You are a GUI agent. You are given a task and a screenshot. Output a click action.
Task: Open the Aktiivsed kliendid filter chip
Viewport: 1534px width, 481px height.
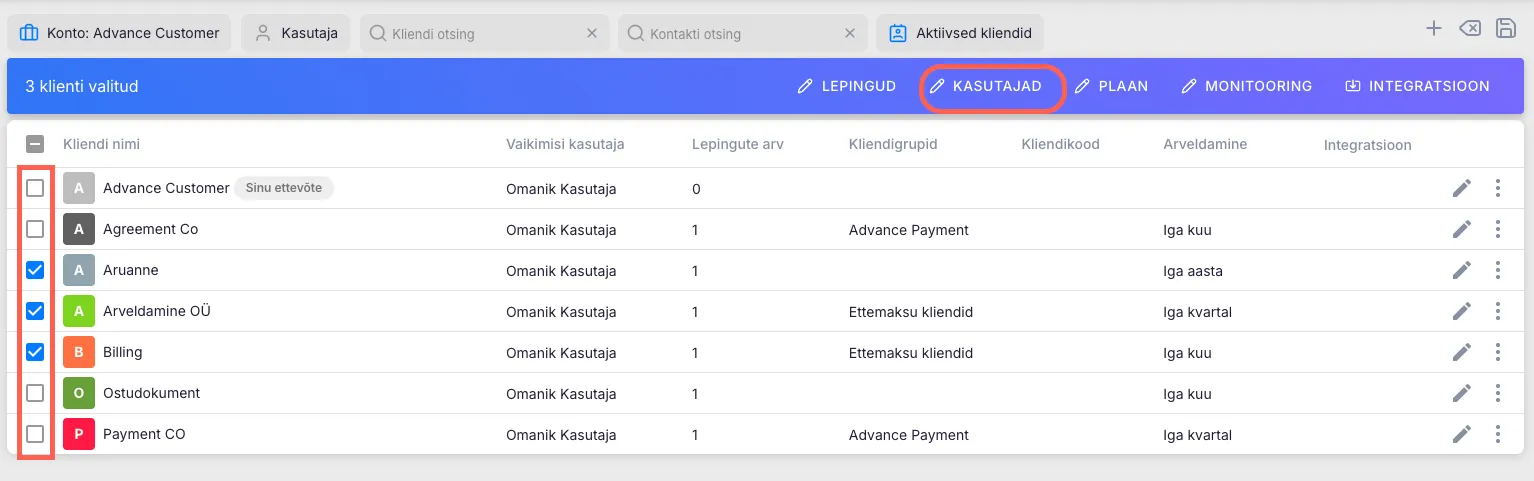[961, 33]
